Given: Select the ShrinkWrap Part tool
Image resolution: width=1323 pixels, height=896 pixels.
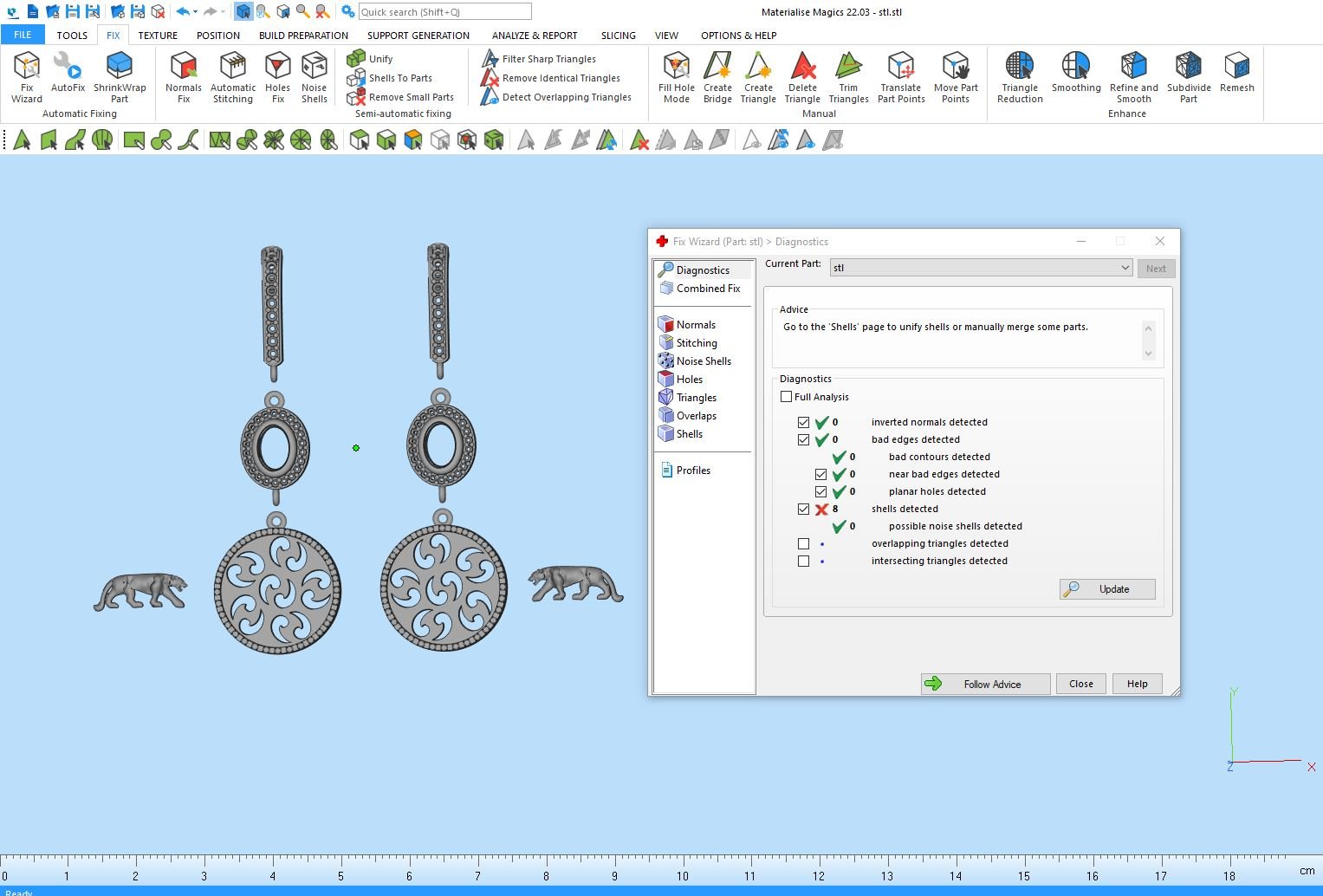Looking at the screenshot, I should (x=120, y=75).
